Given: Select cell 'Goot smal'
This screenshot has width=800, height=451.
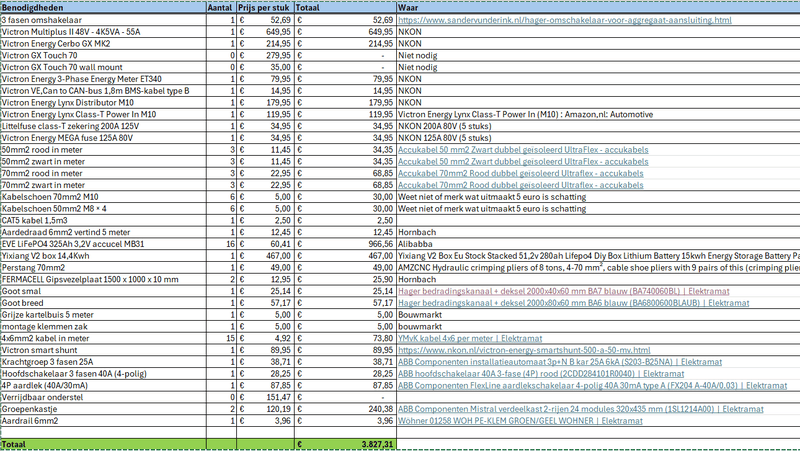Looking at the screenshot, I should point(104,291).
